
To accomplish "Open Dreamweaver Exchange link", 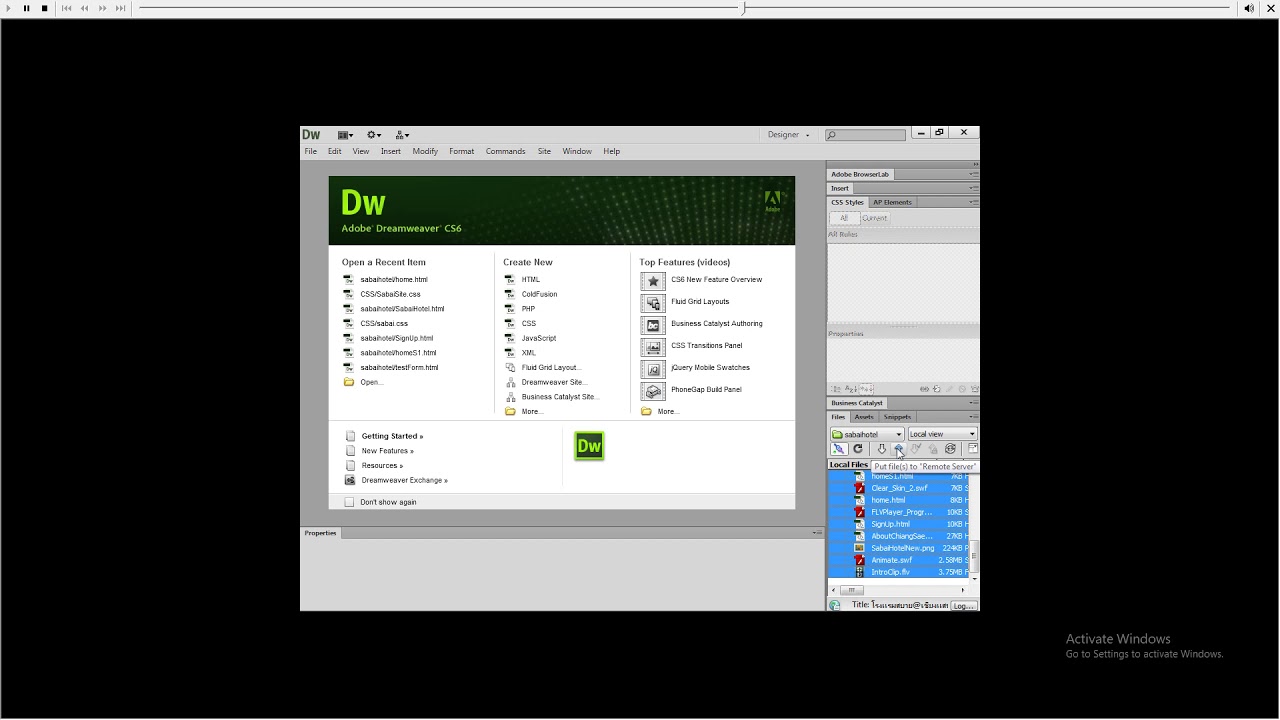I will pyautogui.click(x=404, y=480).
